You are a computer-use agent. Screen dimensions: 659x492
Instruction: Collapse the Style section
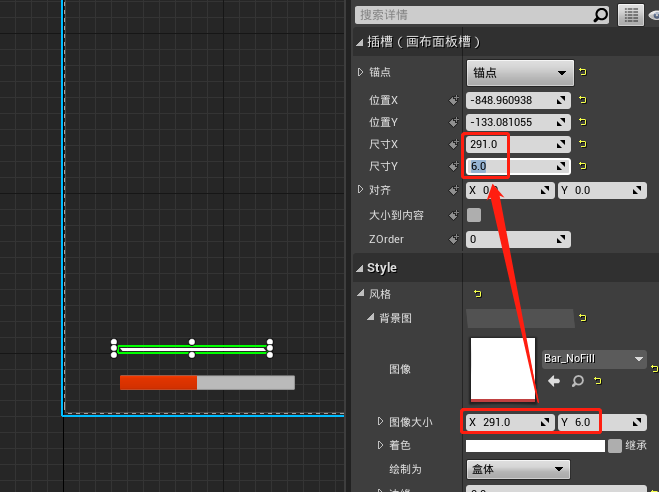360,268
